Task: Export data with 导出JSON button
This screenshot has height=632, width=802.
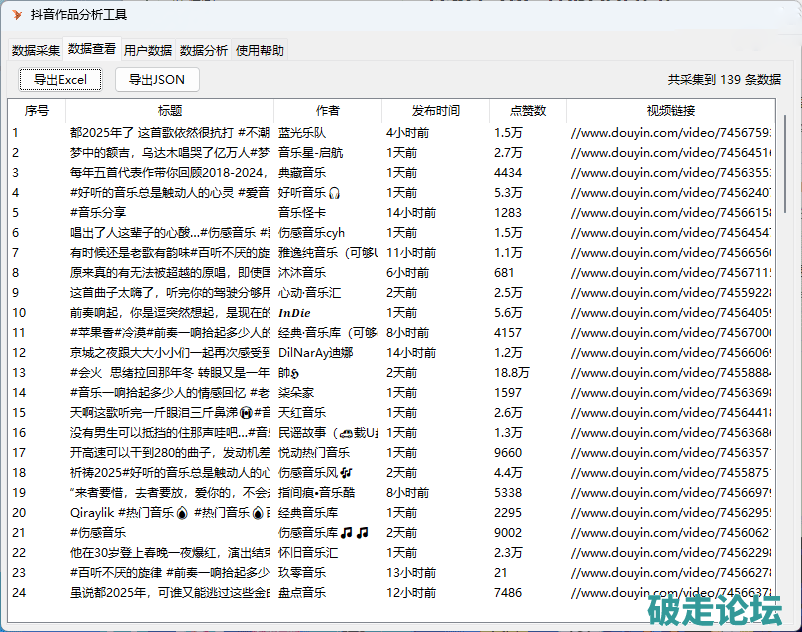Action: pyautogui.click(x=157, y=80)
